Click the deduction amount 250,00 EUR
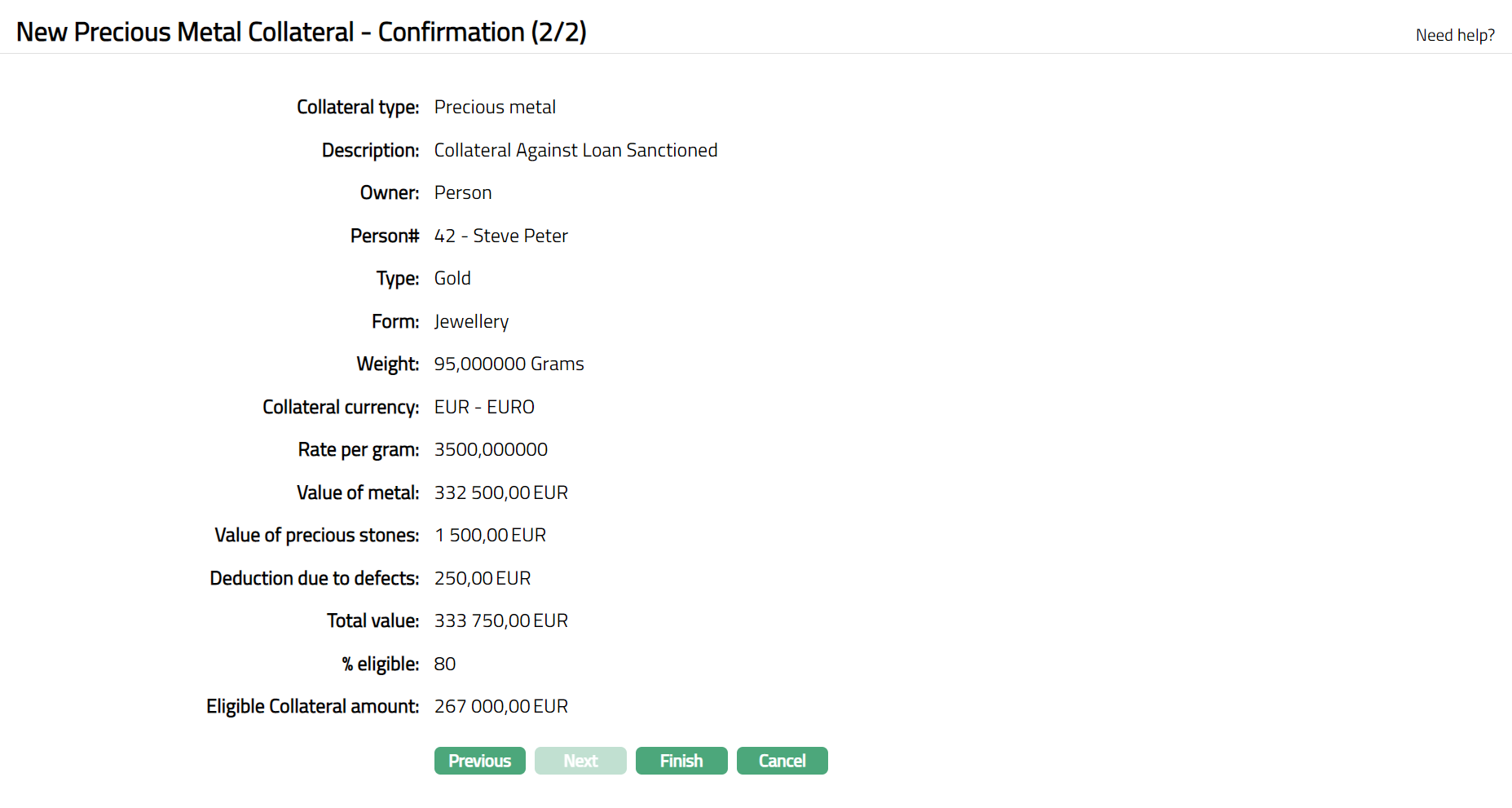 pos(482,579)
